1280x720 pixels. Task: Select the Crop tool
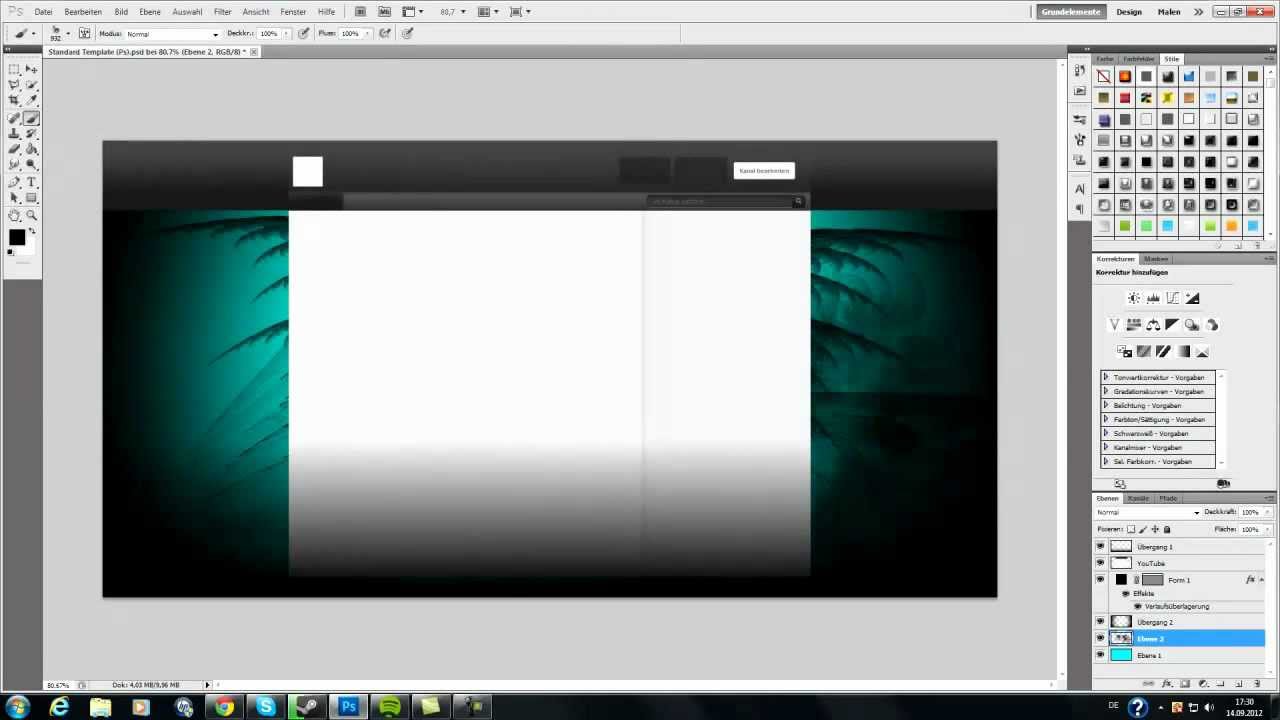tap(15, 101)
